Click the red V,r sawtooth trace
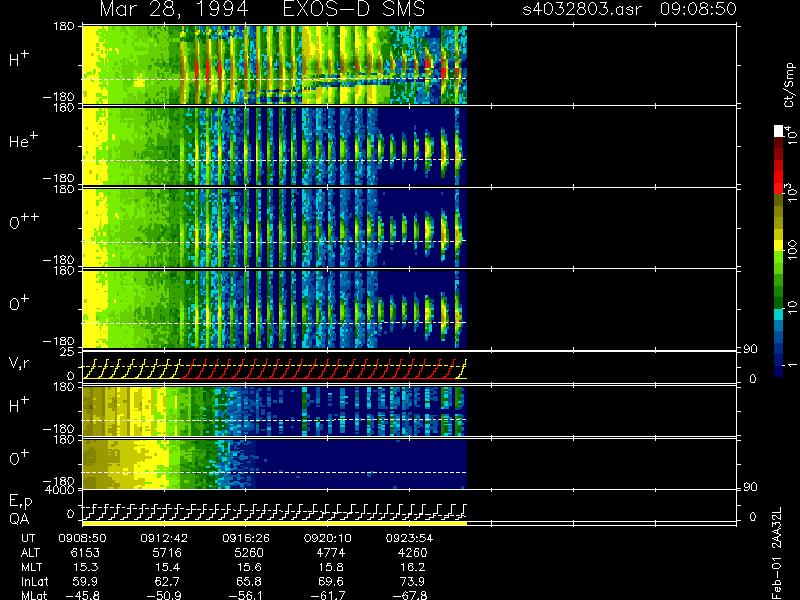The height and width of the screenshot is (600, 800). (x=319, y=369)
